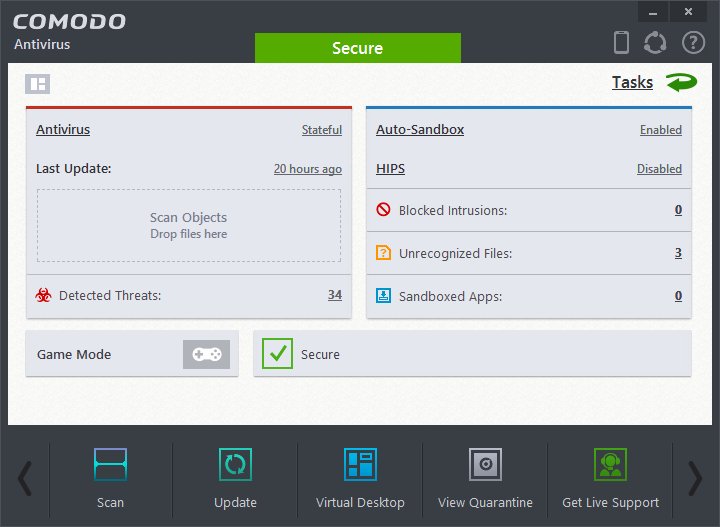Click the Secure status bar text
720x527 pixels.
(x=320, y=354)
